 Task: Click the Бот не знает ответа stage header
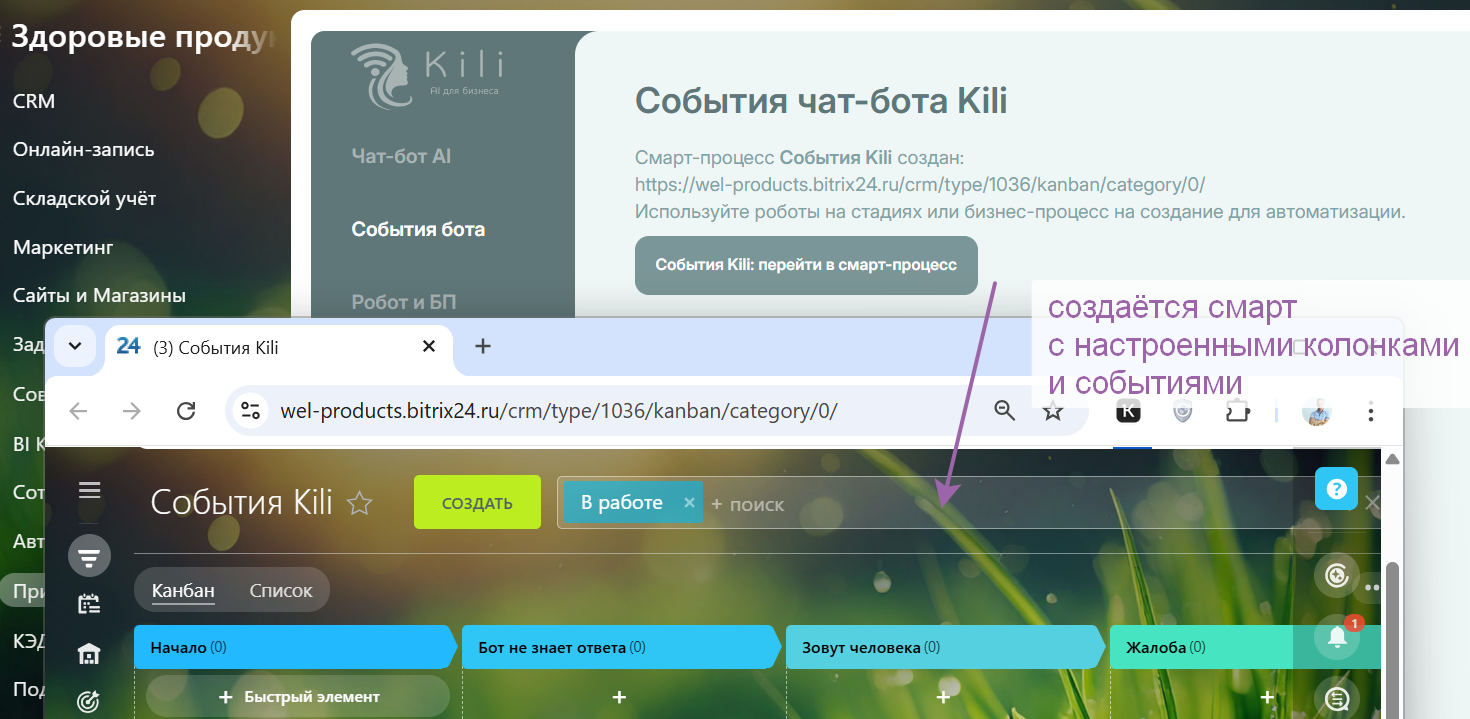620,647
